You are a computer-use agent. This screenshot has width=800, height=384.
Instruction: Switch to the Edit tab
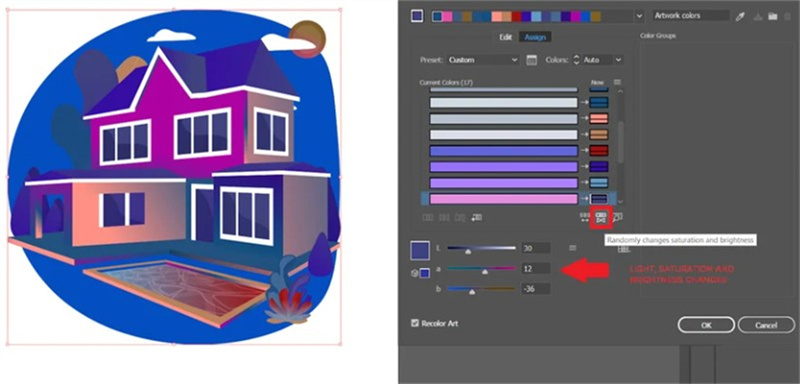click(x=505, y=37)
